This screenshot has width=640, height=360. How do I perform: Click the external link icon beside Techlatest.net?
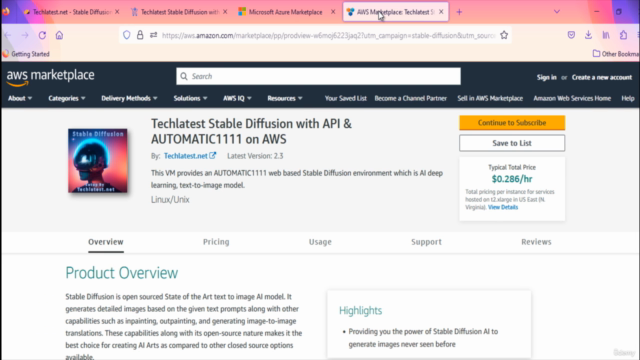click(x=213, y=156)
